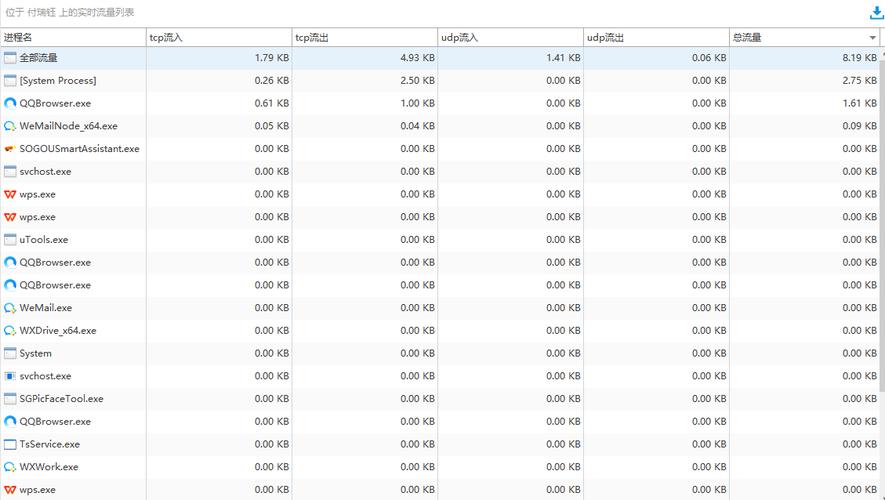Image resolution: width=885 pixels, height=500 pixels.
Task: Sort by the tcp流出 column header
Action: (365, 37)
